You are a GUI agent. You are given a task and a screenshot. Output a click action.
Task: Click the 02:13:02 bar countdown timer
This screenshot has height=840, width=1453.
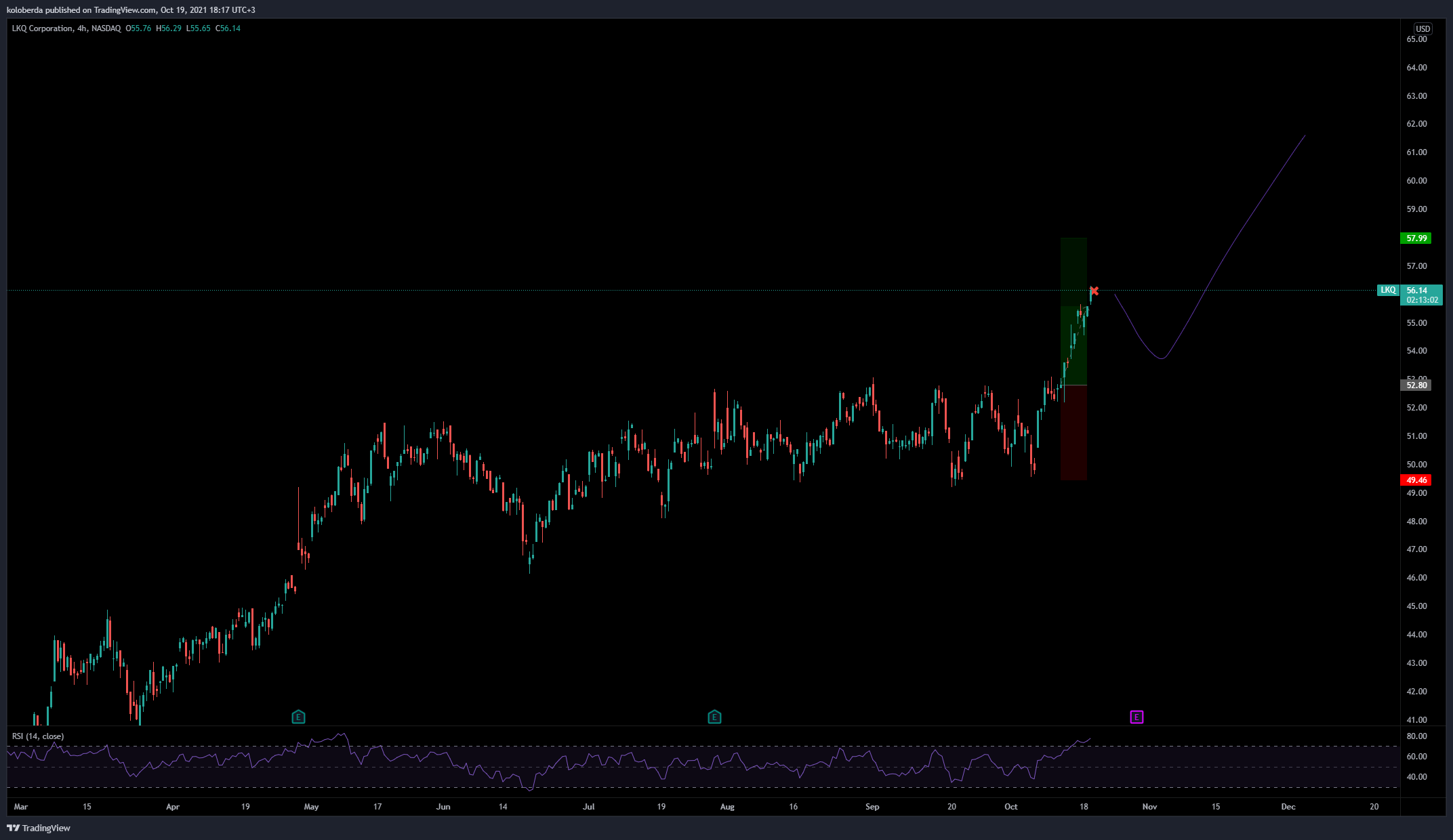[1422, 300]
